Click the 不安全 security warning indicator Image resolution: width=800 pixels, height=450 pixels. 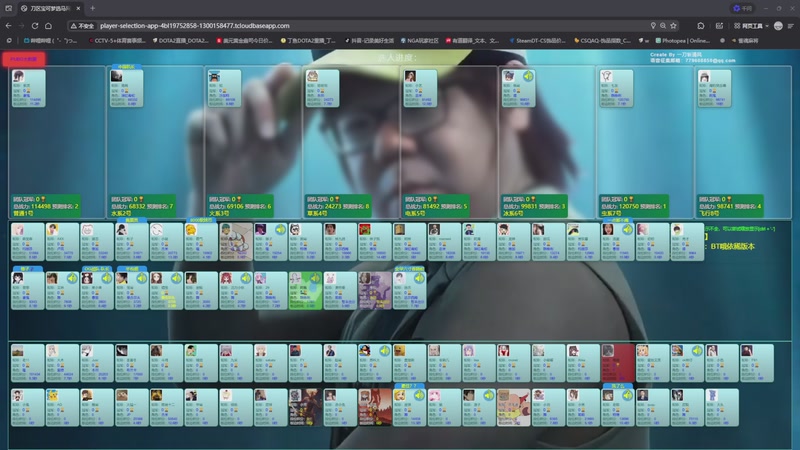(82, 26)
